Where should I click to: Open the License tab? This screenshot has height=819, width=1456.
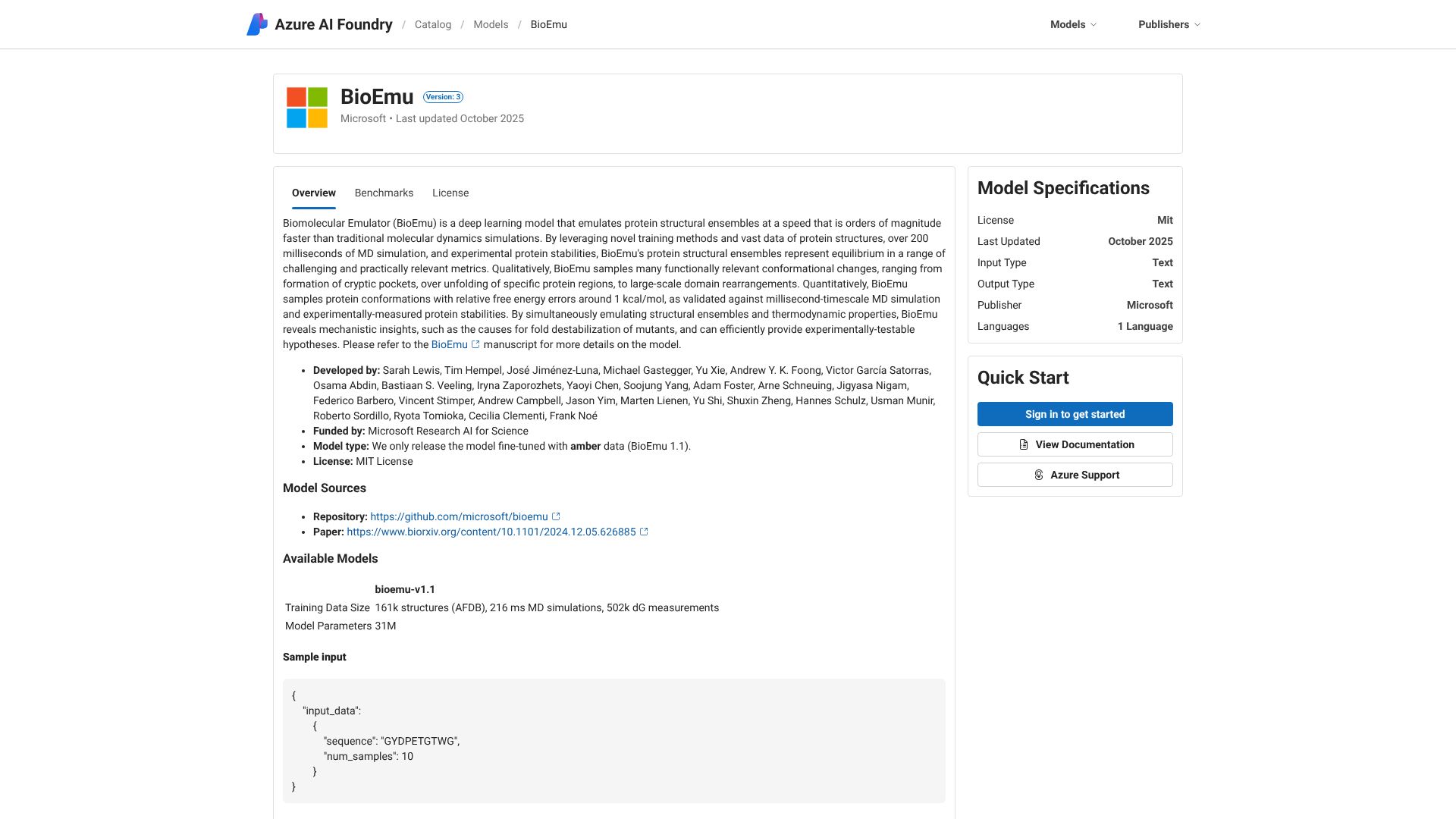tap(450, 193)
